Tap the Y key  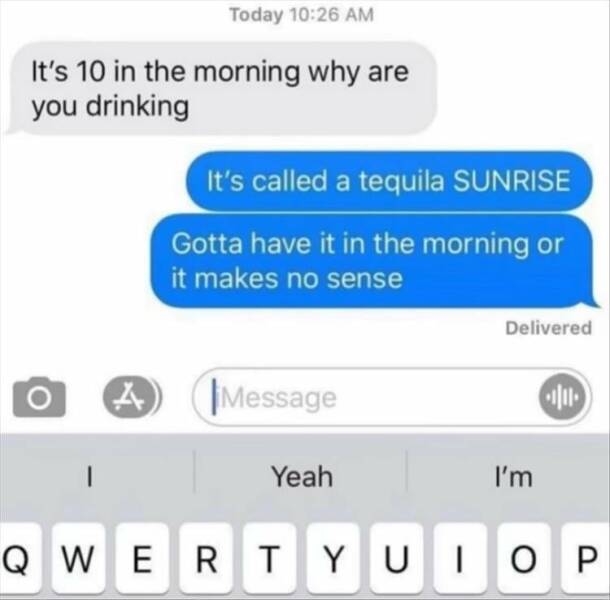pos(333,560)
